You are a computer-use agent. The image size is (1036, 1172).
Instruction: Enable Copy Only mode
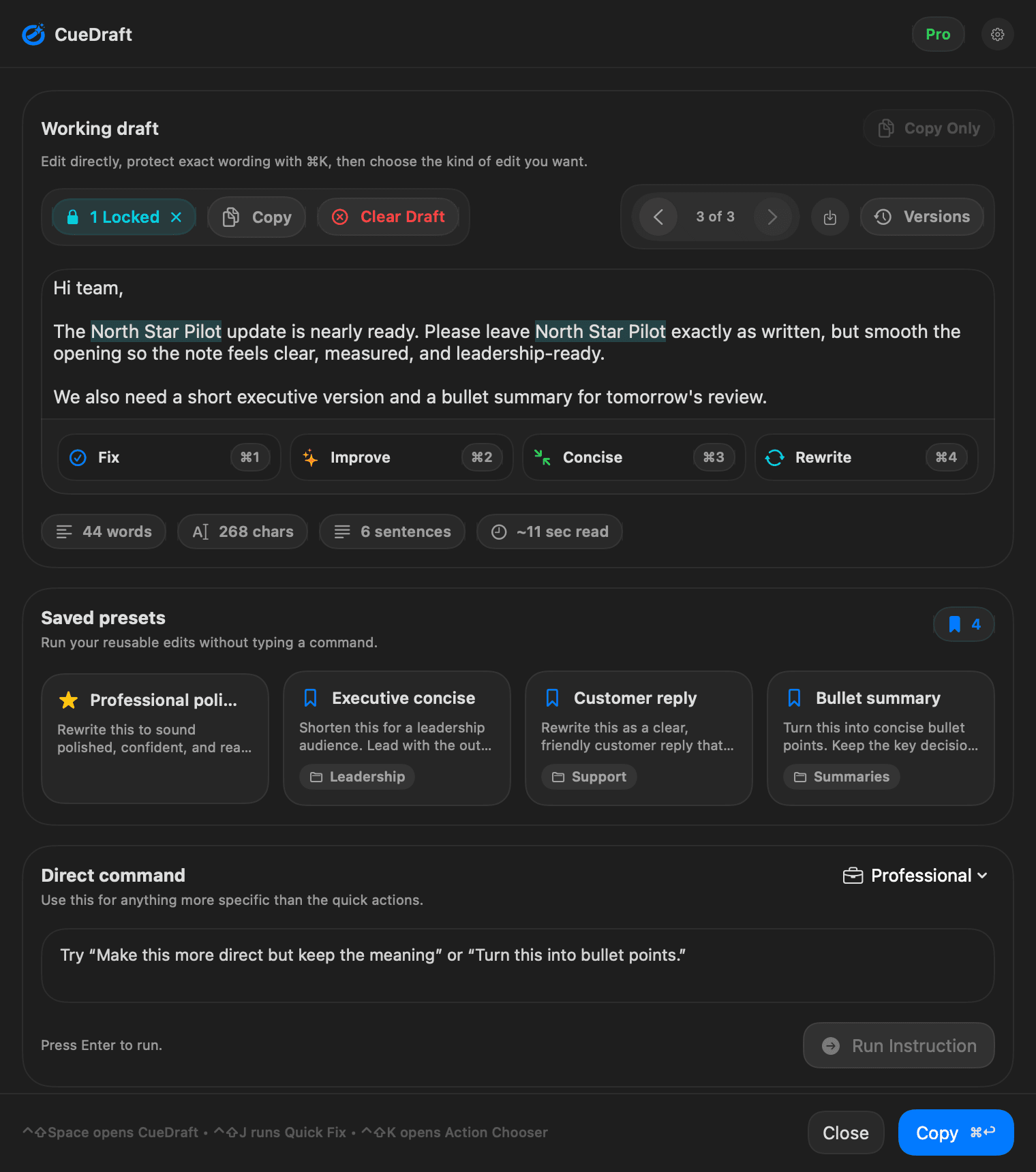point(928,128)
